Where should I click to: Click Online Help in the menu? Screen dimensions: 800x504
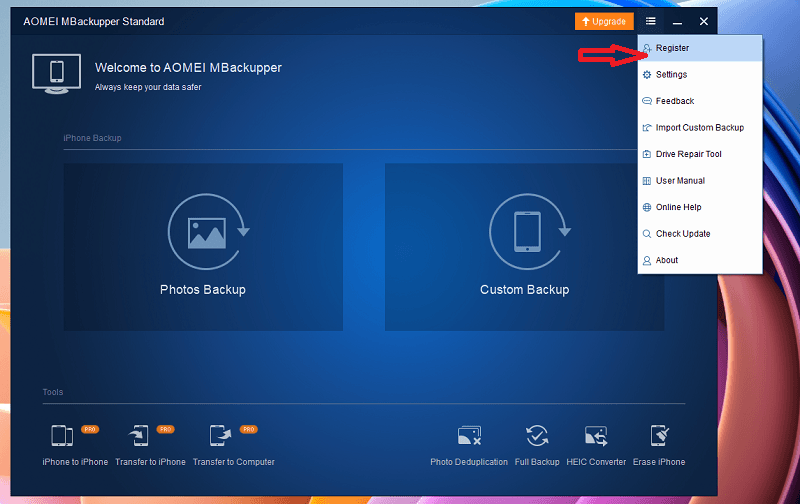(678, 207)
